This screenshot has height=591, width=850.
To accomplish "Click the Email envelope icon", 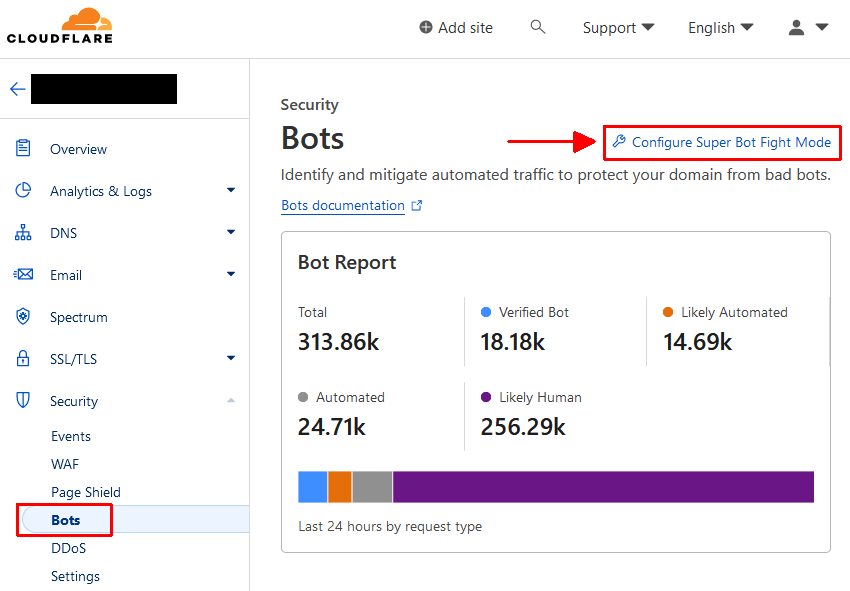I will click(x=23, y=274).
